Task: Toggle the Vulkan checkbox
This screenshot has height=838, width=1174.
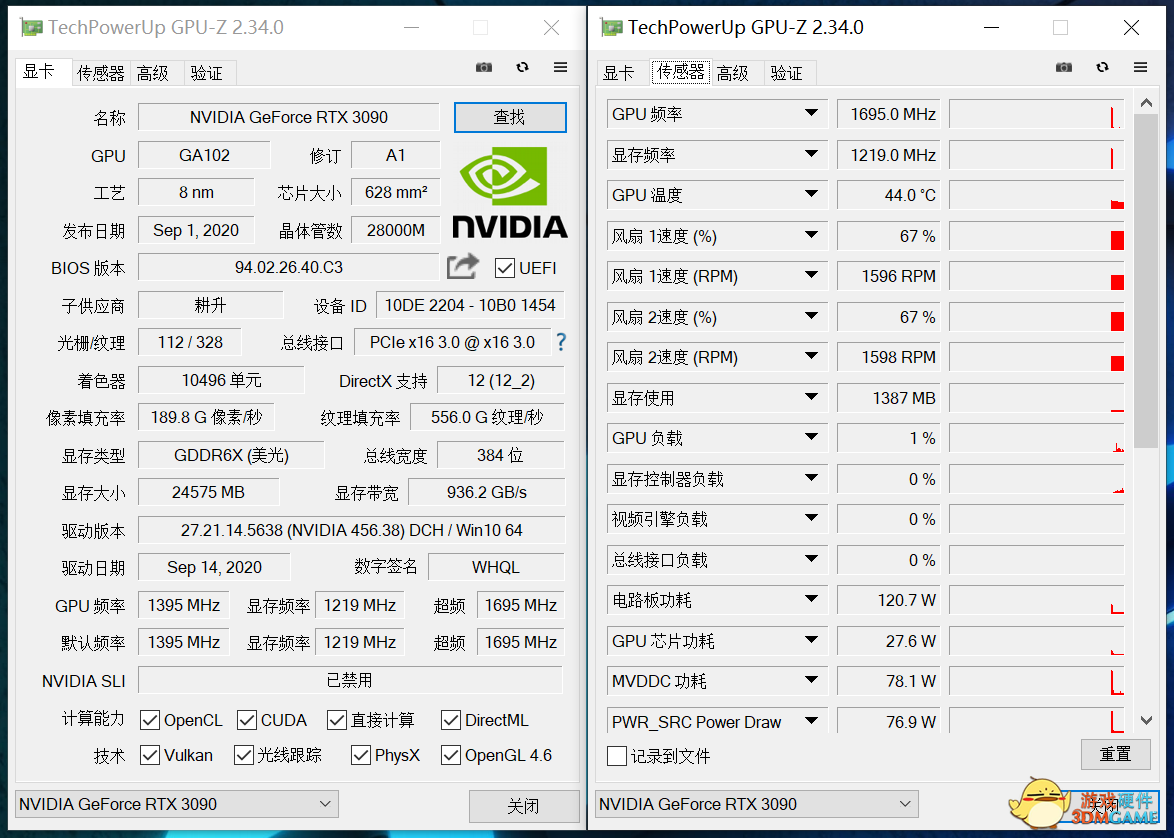Action: 150,755
